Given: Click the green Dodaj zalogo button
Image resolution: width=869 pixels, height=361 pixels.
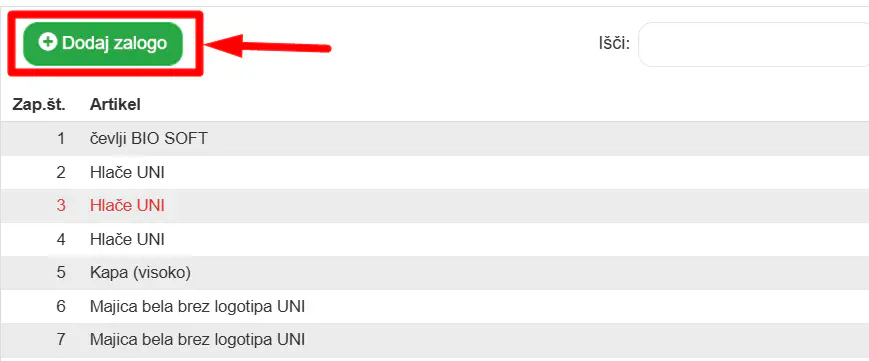Looking at the screenshot, I should [103, 44].
